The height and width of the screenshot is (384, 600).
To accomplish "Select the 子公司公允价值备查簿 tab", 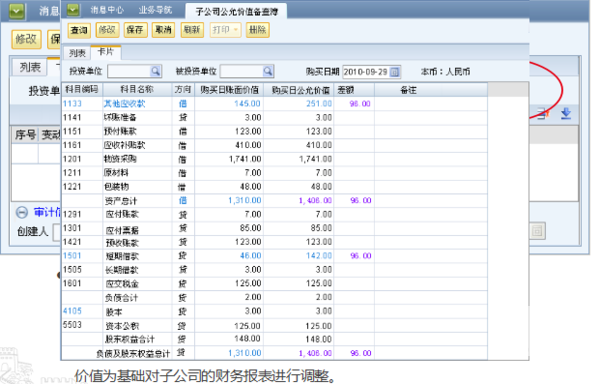I will click(x=236, y=11).
